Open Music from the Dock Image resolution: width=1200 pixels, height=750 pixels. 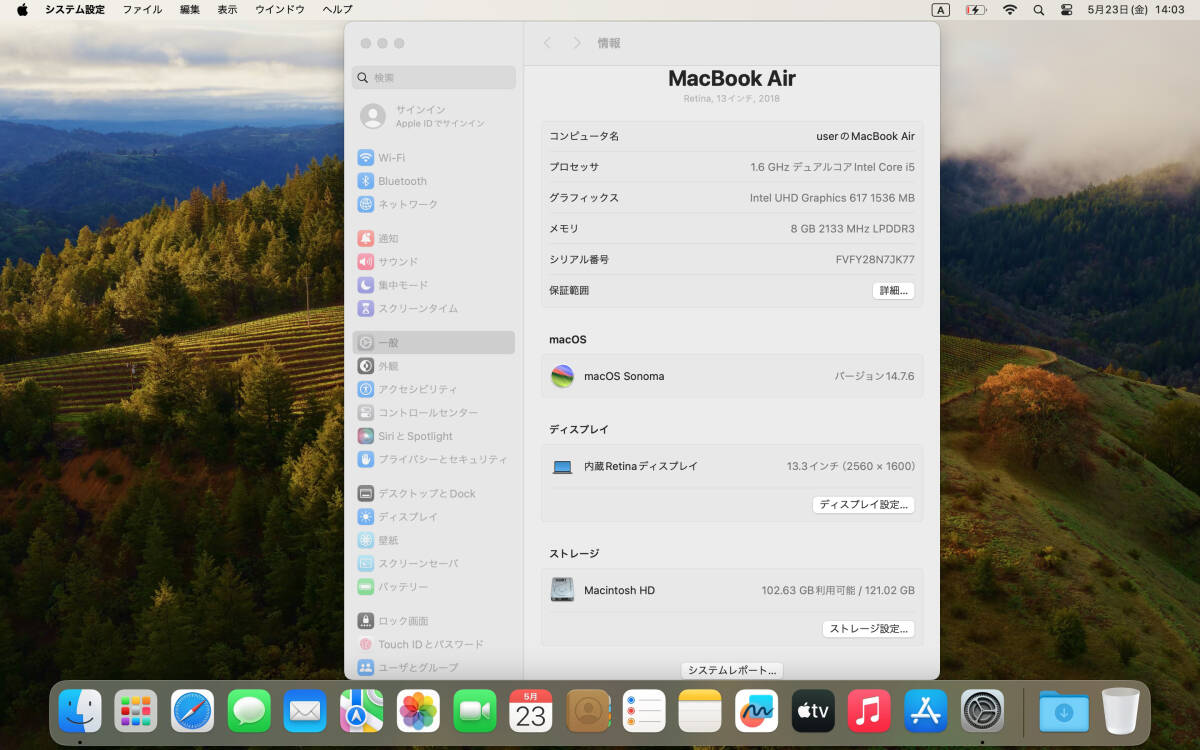[869, 712]
